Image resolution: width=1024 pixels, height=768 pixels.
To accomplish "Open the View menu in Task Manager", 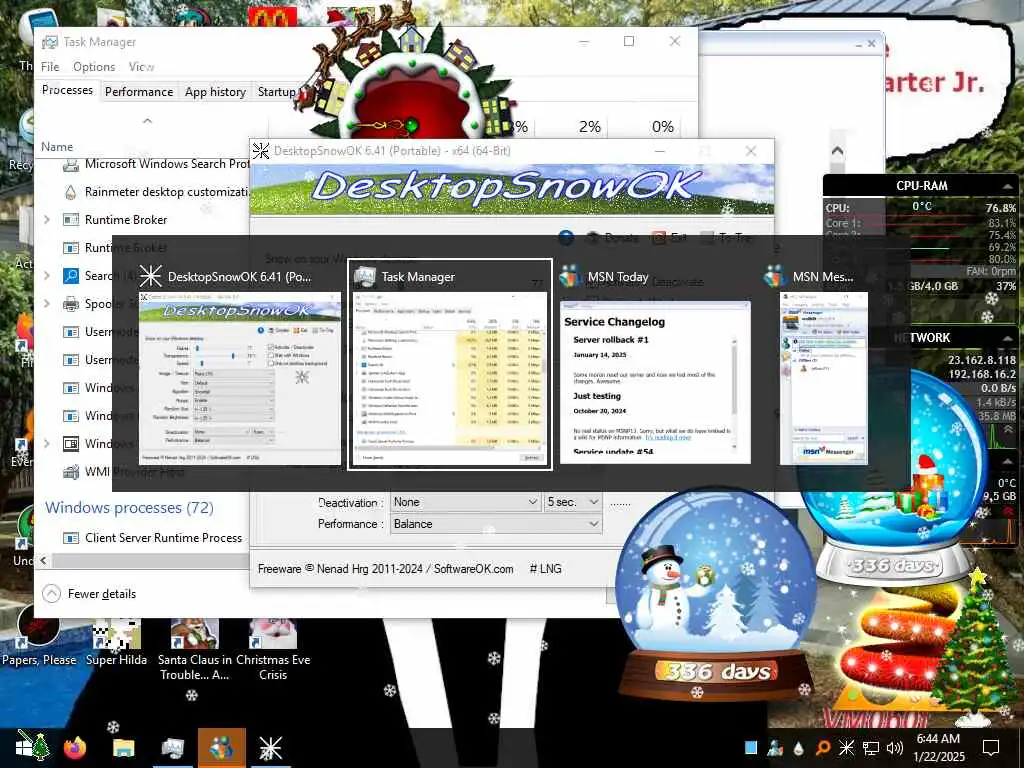I will click(141, 67).
